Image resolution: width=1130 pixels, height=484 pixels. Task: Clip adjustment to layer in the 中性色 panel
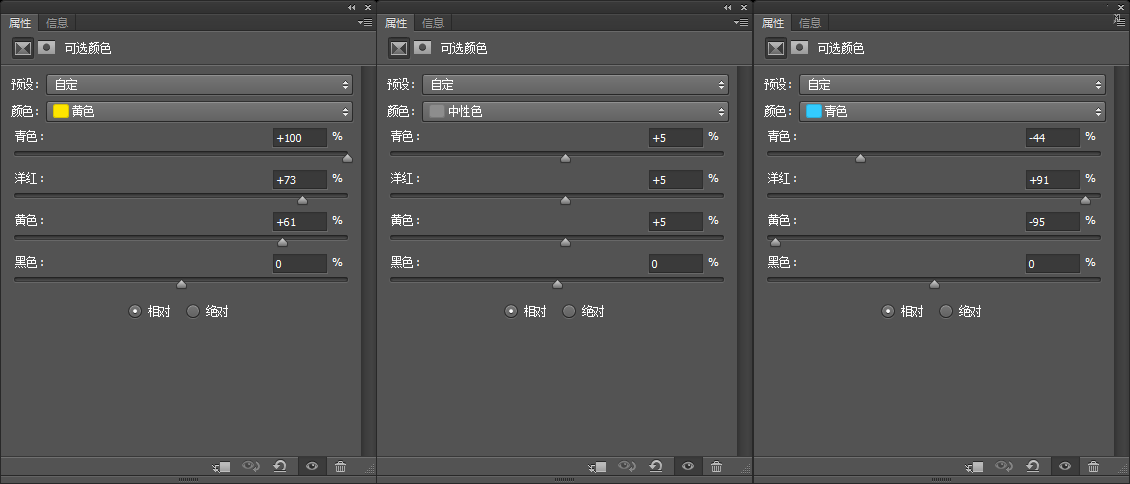(597, 467)
